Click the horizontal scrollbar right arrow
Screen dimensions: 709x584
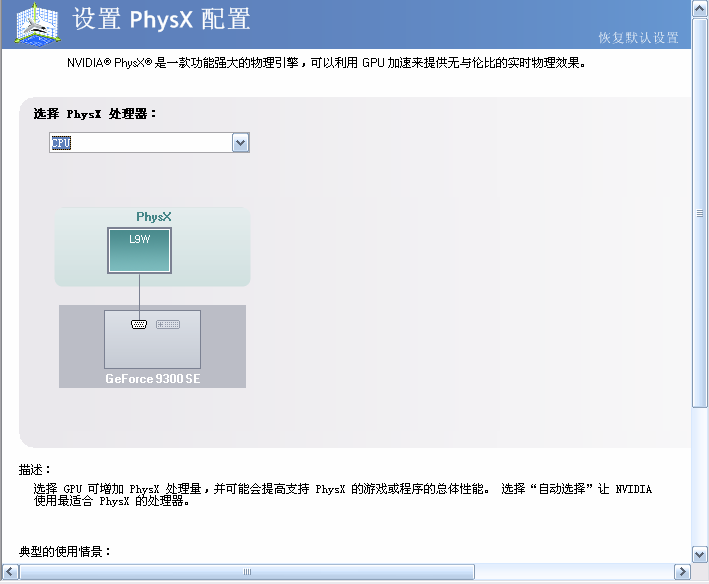click(x=682, y=572)
